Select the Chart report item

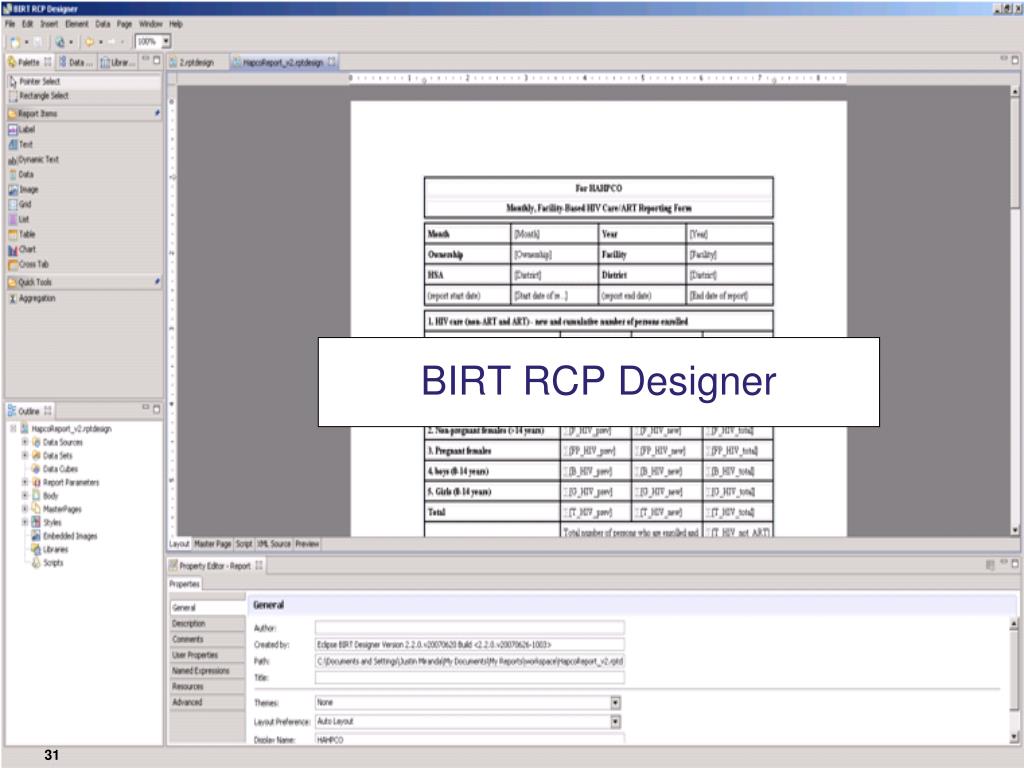point(22,249)
